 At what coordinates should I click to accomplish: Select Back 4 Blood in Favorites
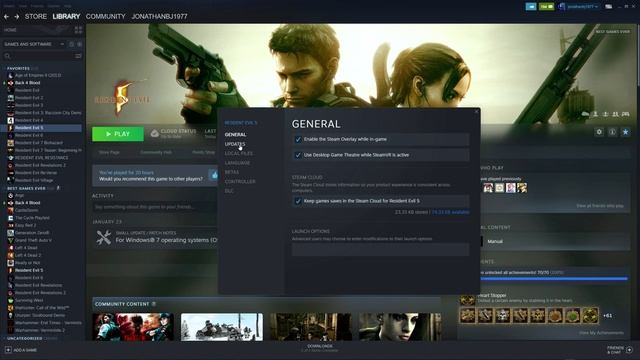click(27, 83)
